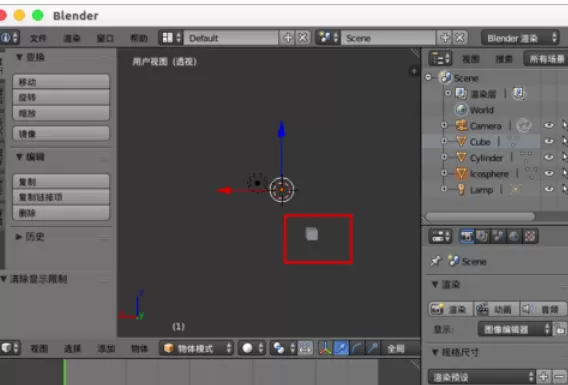Collapse the 变换 panel
Image resolution: width=568 pixels, height=385 pixels.
(x=19, y=57)
